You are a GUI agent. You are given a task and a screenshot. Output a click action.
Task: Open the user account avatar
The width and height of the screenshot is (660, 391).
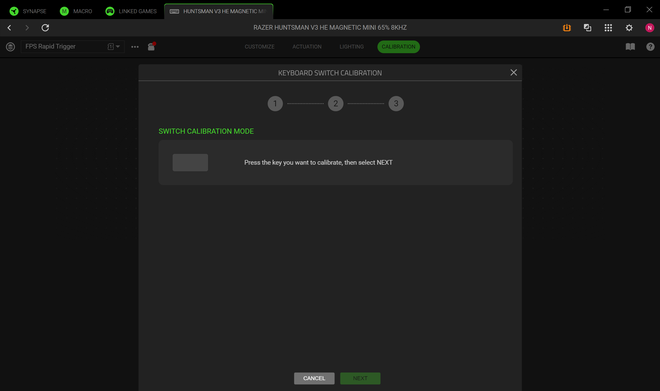pyautogui.click(x=649, y=28)
